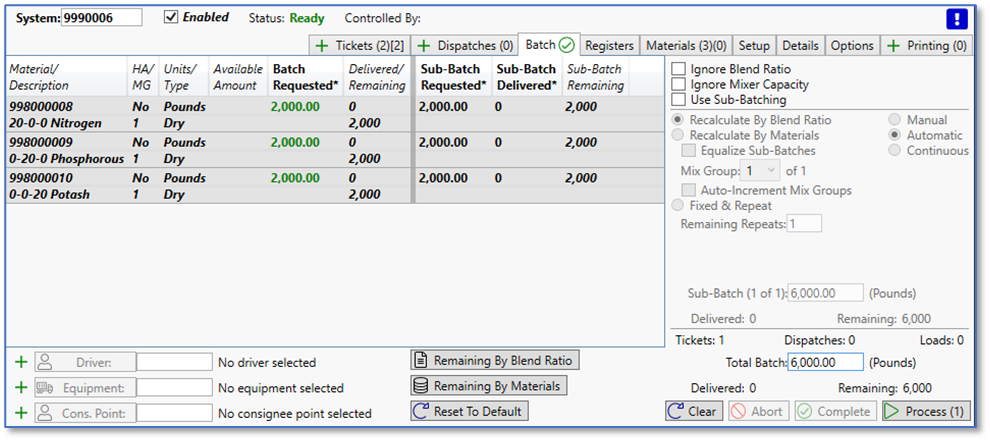Click Remaining By Blend Ratio button
Image resolution: width=990 pixels, height=441 pixels.
coord(495,360)
